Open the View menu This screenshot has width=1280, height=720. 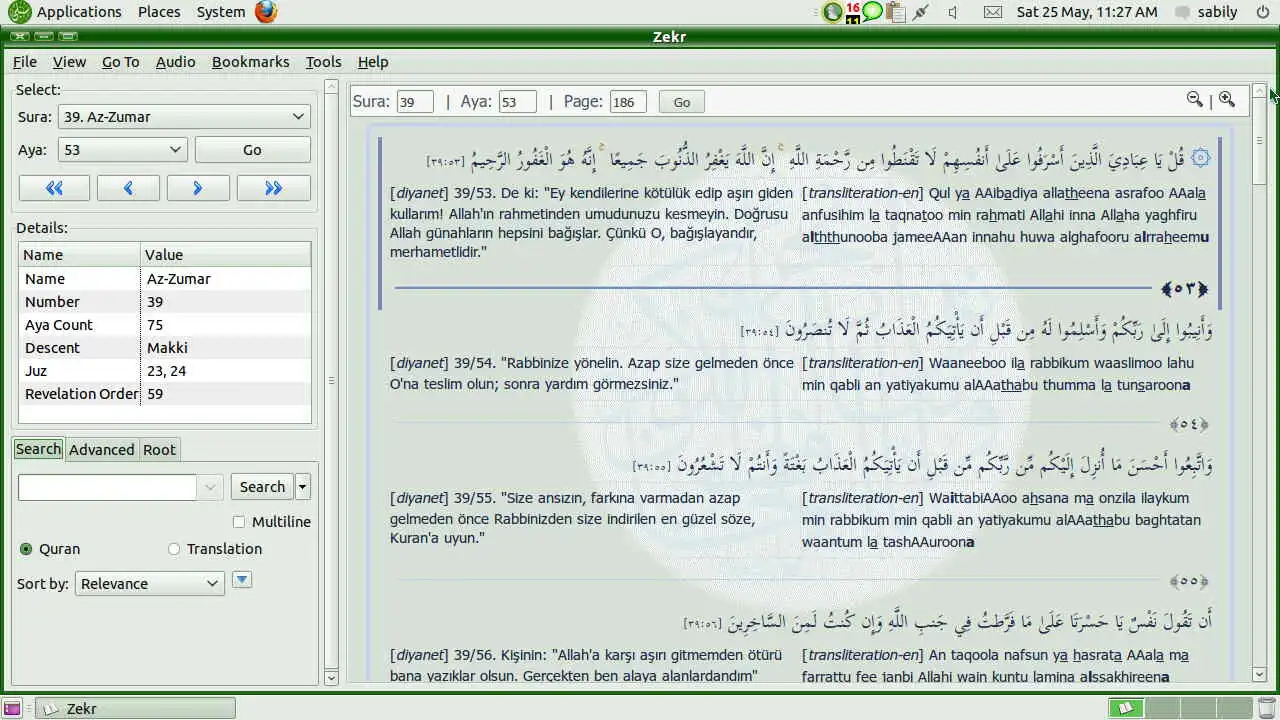point(69,62)
